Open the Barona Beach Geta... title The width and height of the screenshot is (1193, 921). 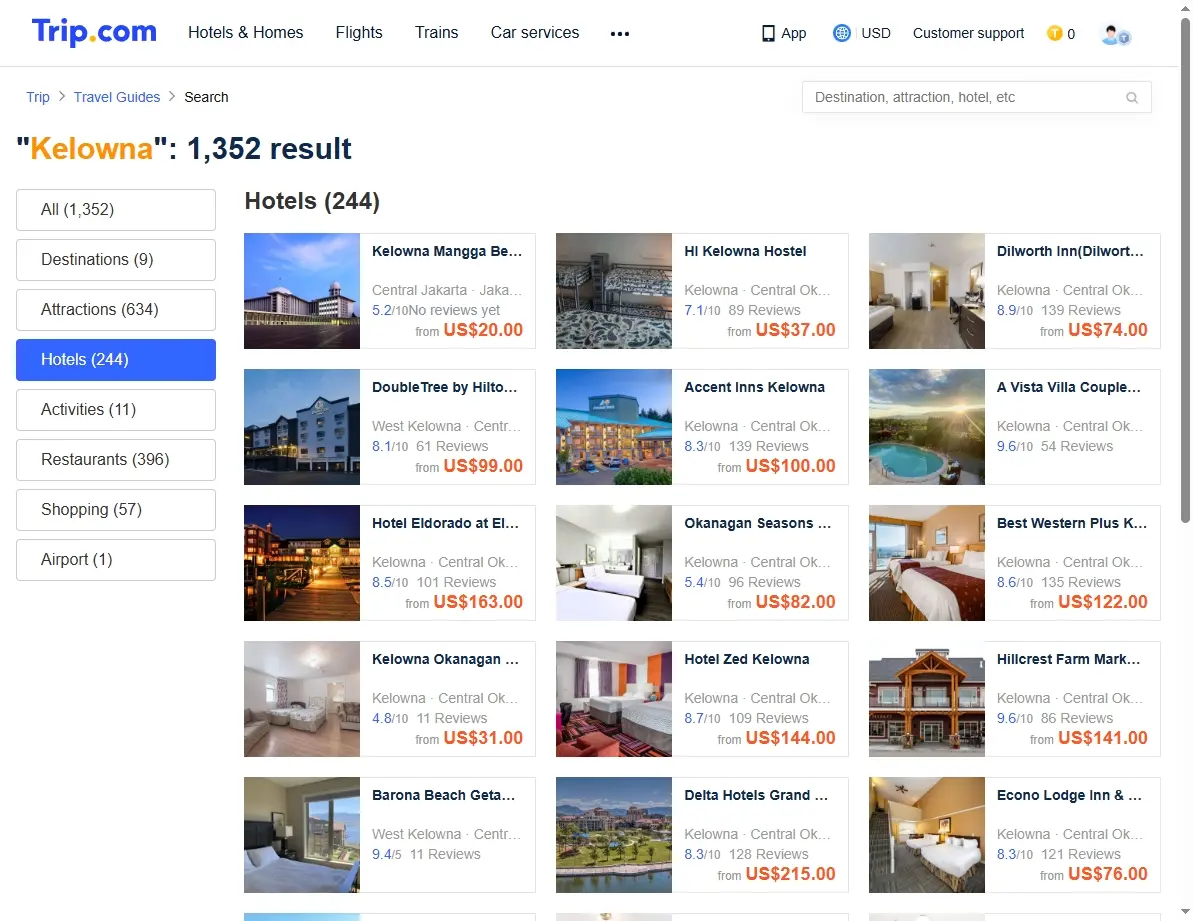point(444,796)
